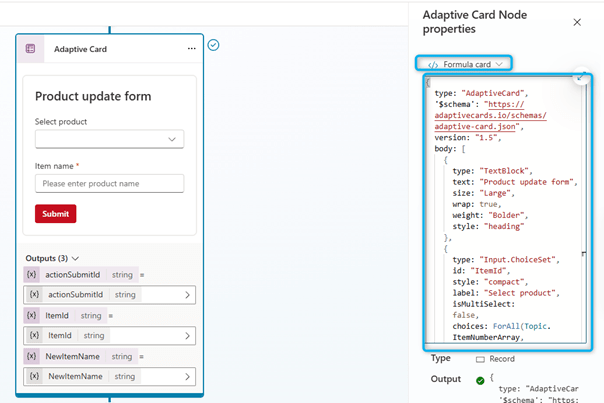Open the actionSubmitId variable picker arrow
Viewport: 604px width, 403px height.
coord(187,295)
